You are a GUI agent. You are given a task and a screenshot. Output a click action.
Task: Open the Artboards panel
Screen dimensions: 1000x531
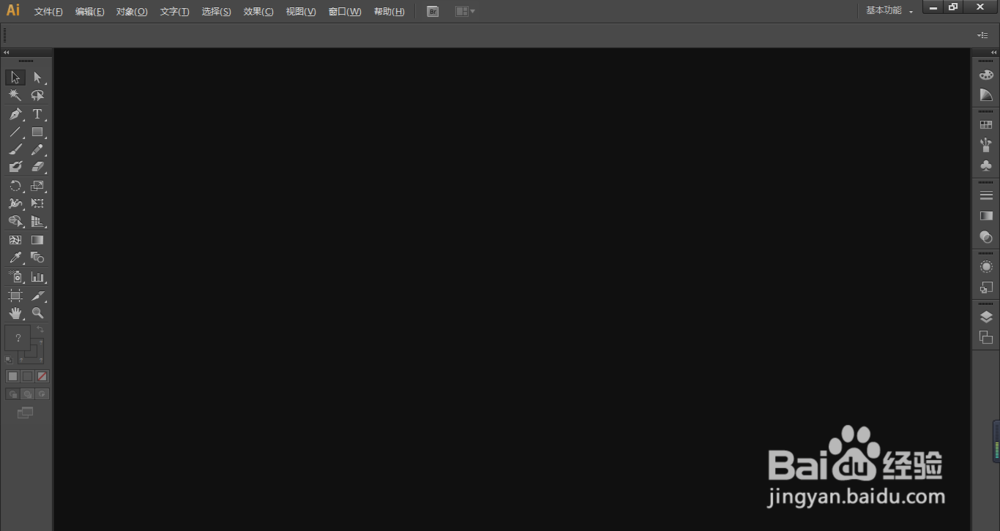tap(986, 338)
